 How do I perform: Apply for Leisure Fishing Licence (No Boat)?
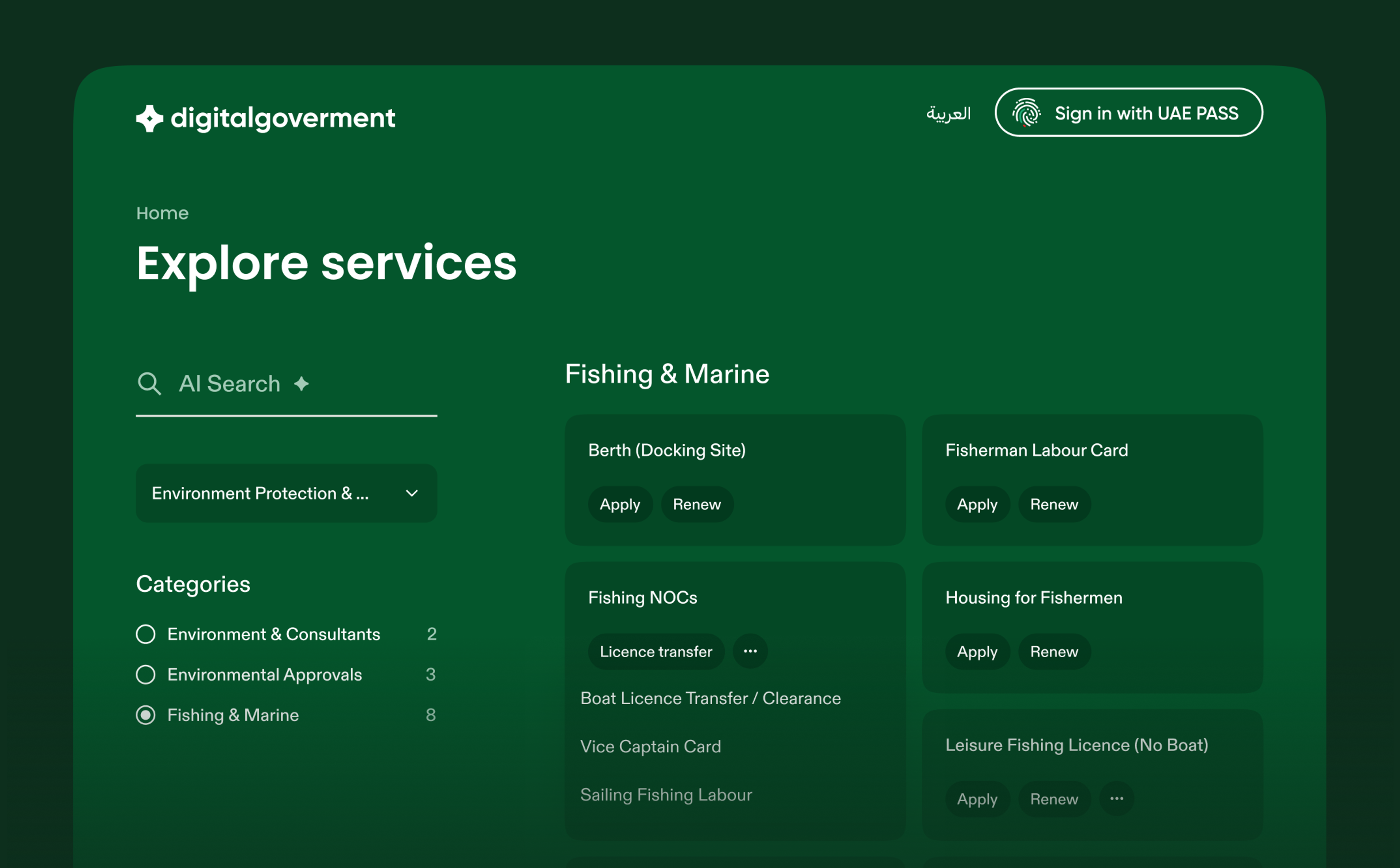pos(977,798)
